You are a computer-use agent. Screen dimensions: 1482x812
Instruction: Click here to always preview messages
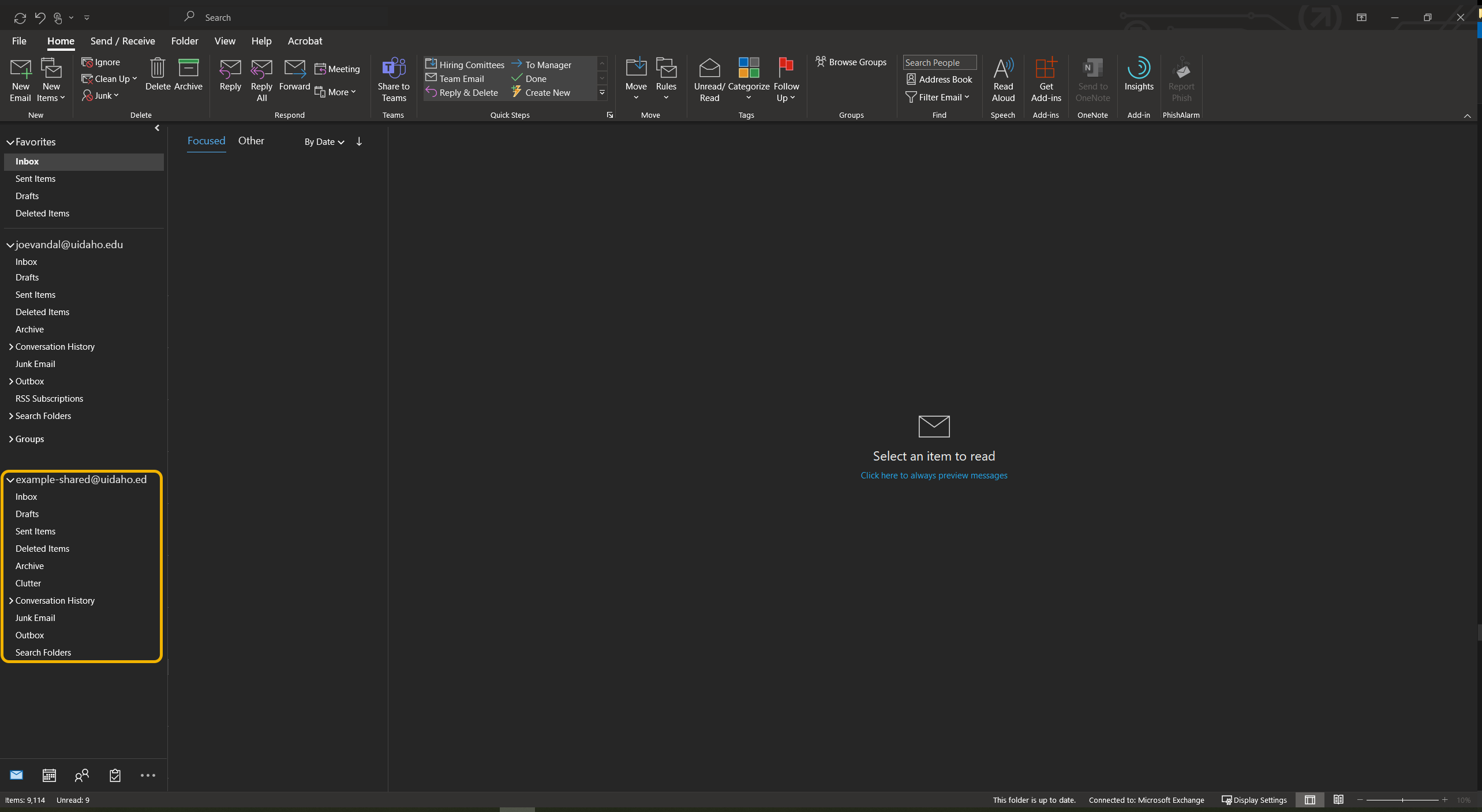933,475
